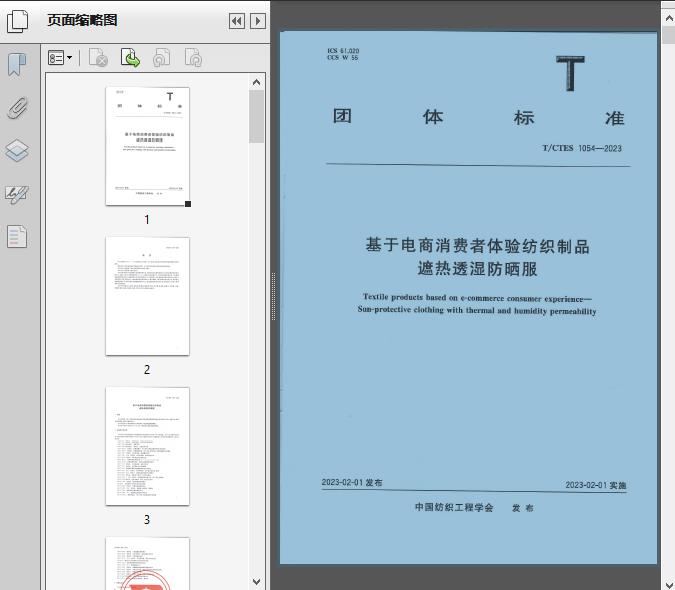
Task: Click the large 'T' logo on the page
Action: click(x=570, y=73)
